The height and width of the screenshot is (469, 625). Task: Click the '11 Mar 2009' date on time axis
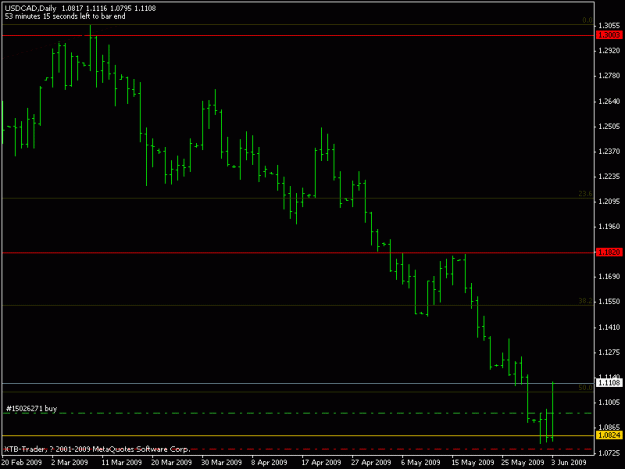tap(122, 463)
